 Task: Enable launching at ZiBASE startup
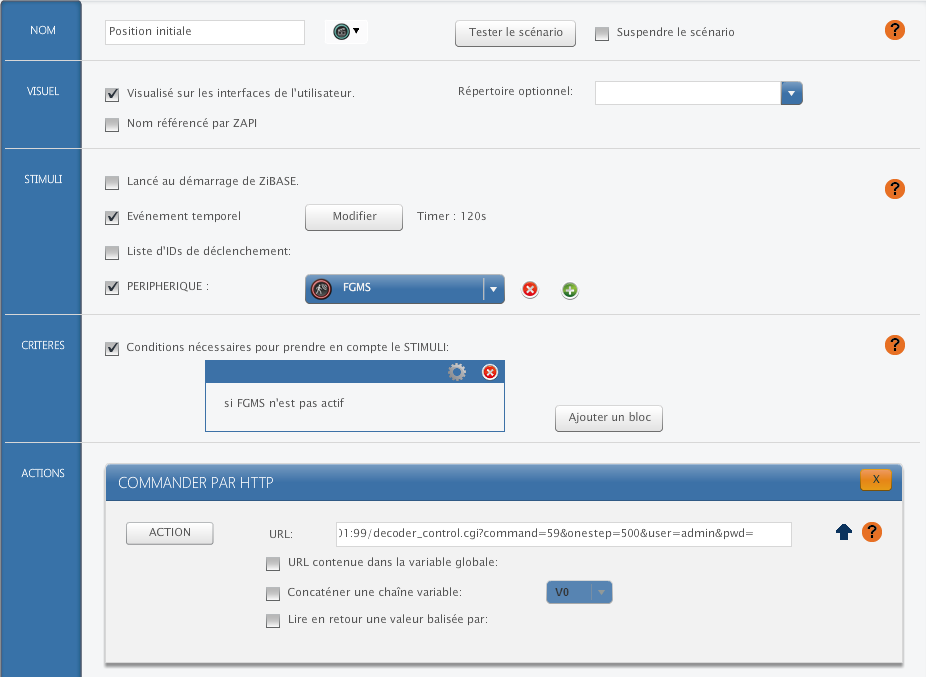tap(112, 182)
